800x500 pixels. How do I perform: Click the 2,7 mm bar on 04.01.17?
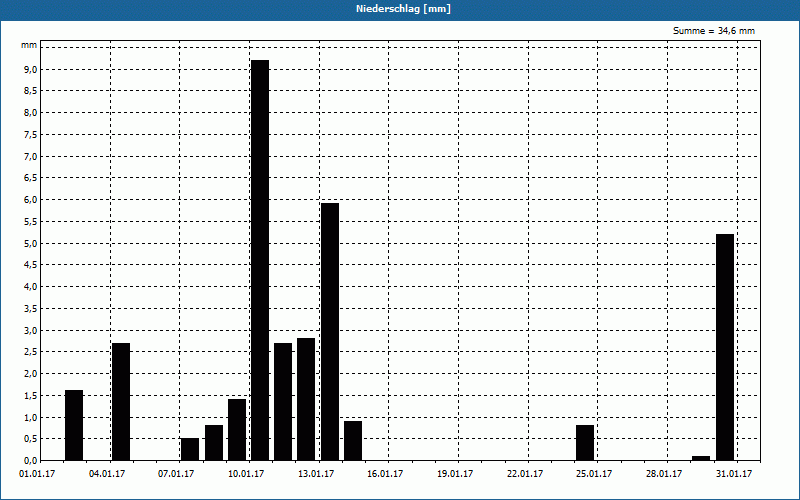click(x=121, y=402)
